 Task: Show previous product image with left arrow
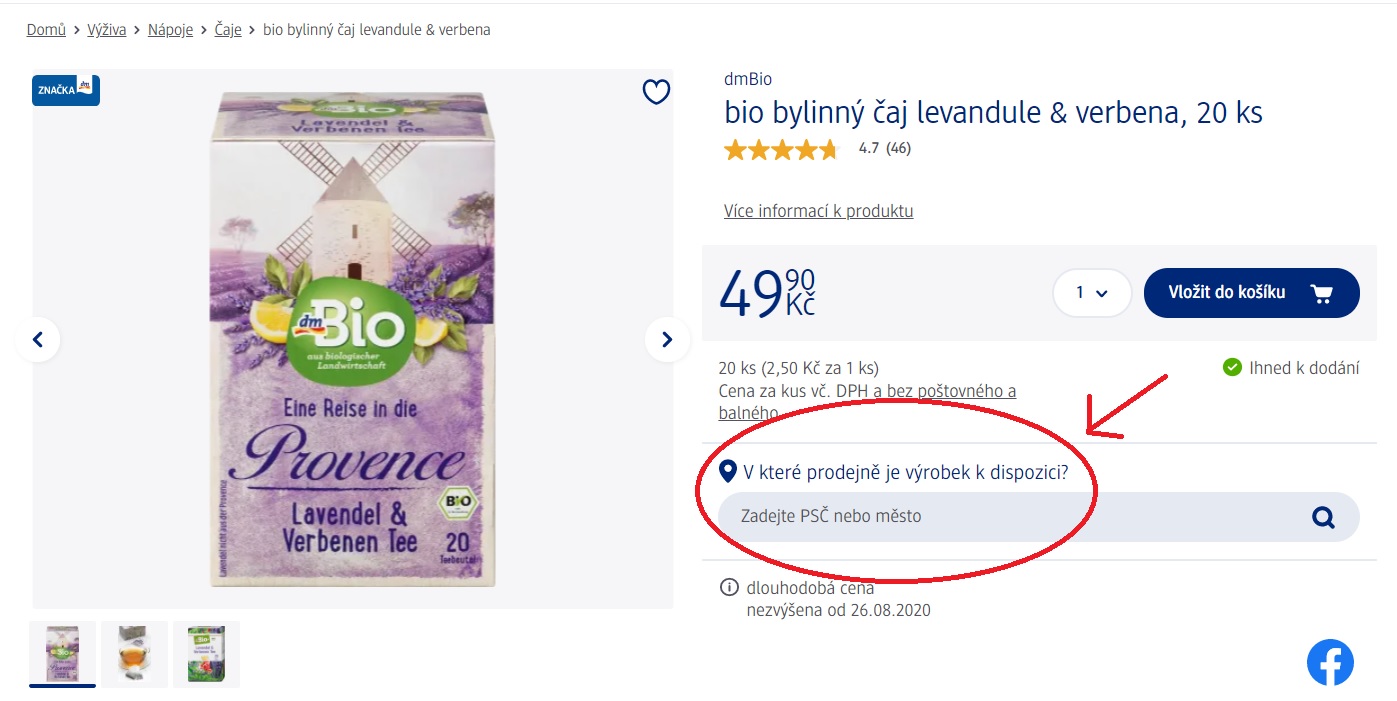tap(38, 340)
